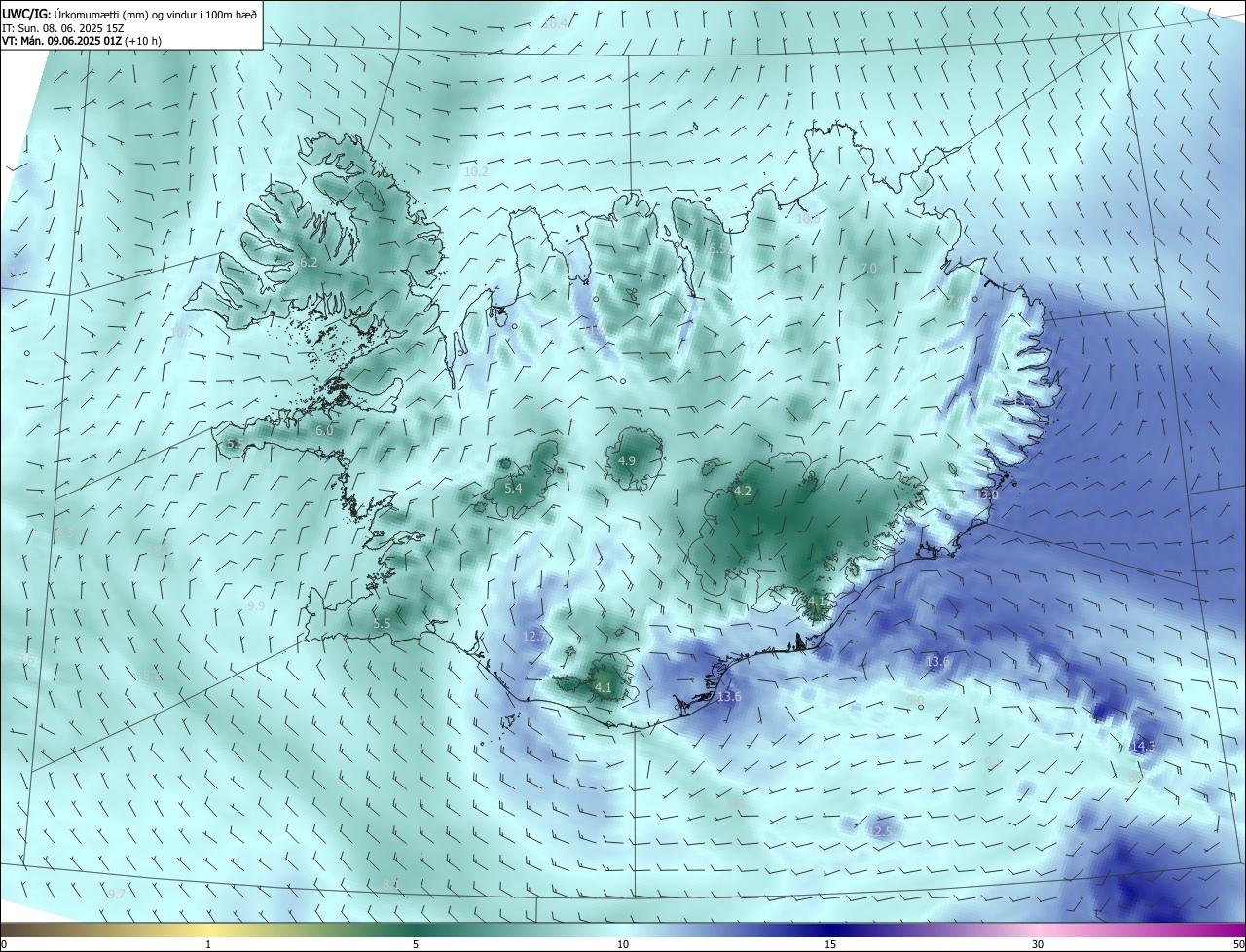This screenshot has height=952, width=1246.
Task: Click the colour scale tick label 10
Action: 623,944
